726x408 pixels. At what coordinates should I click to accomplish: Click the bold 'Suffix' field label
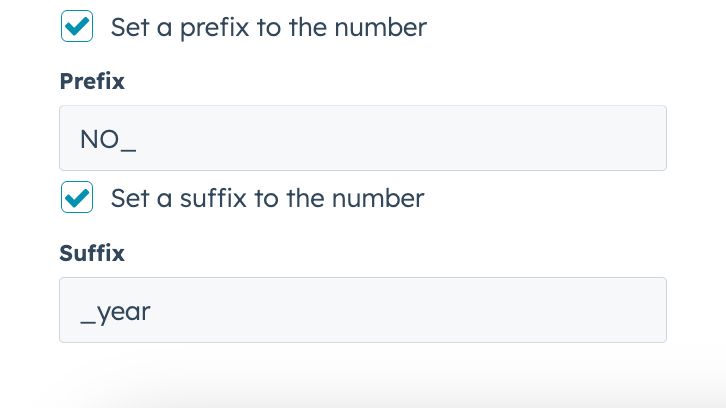pyautogui.click(x=92, y=253)
